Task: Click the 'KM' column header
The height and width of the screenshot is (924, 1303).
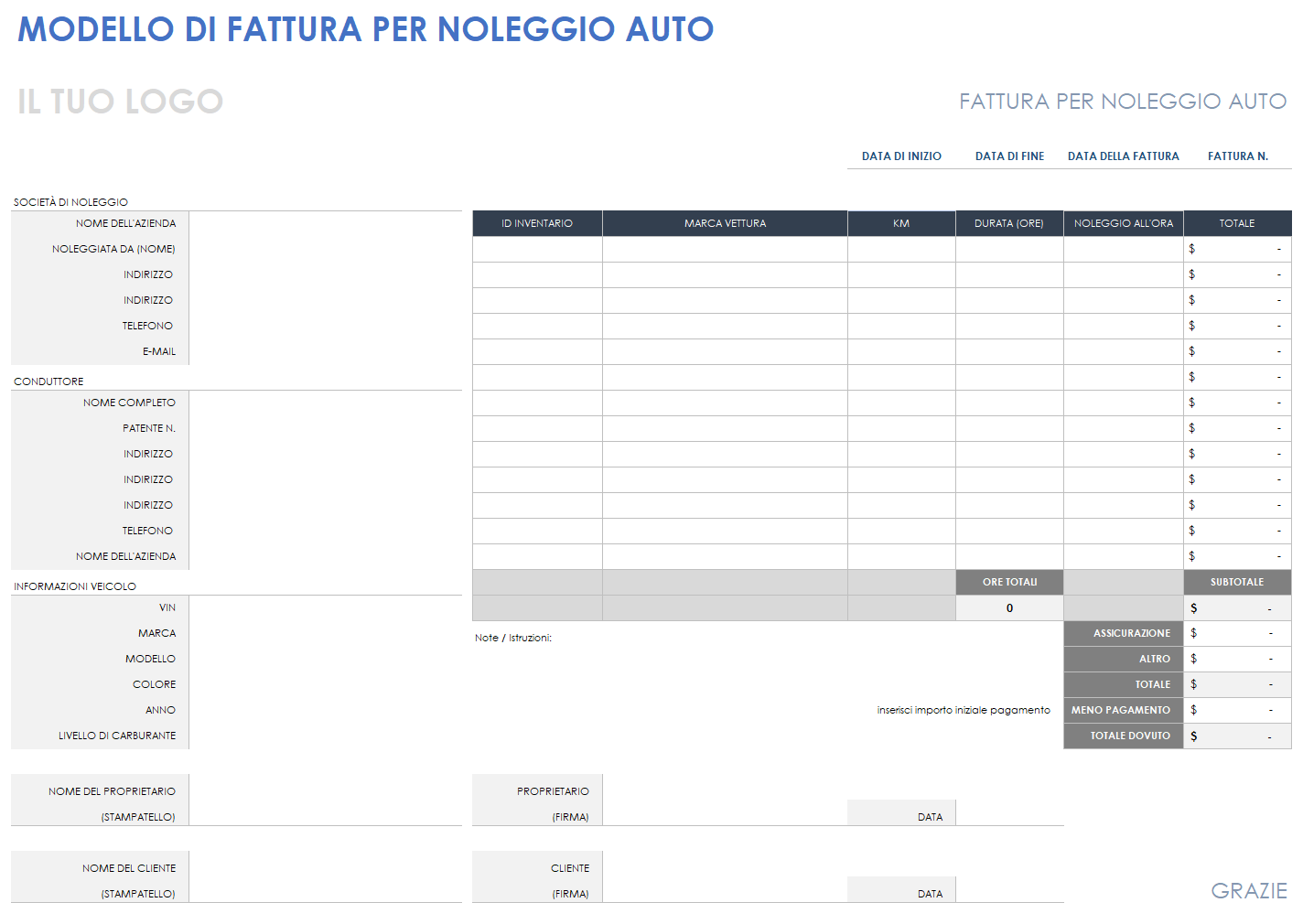Action: click(901, 223)
